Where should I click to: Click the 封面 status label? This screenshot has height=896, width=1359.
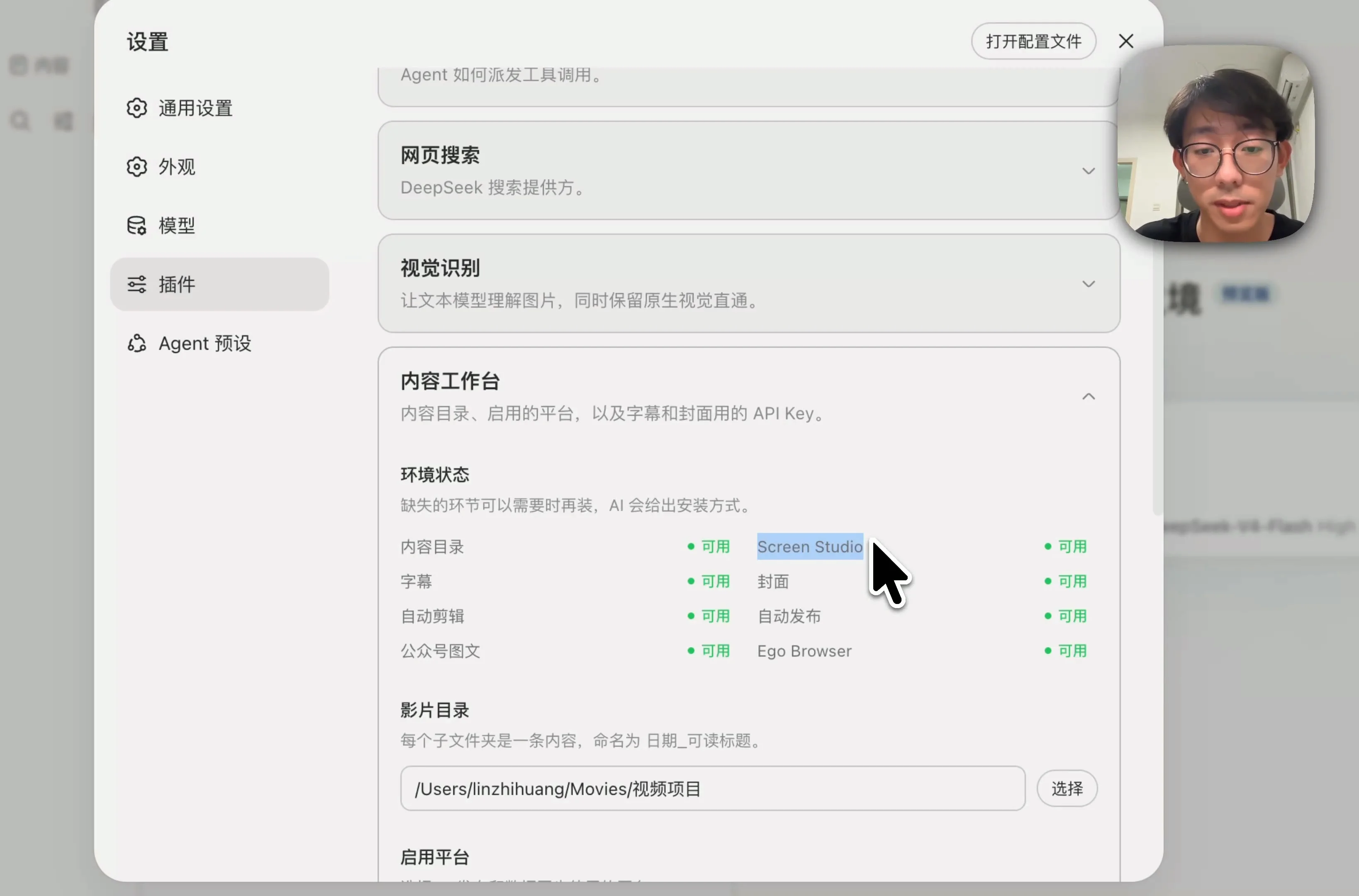pos(773,582)
